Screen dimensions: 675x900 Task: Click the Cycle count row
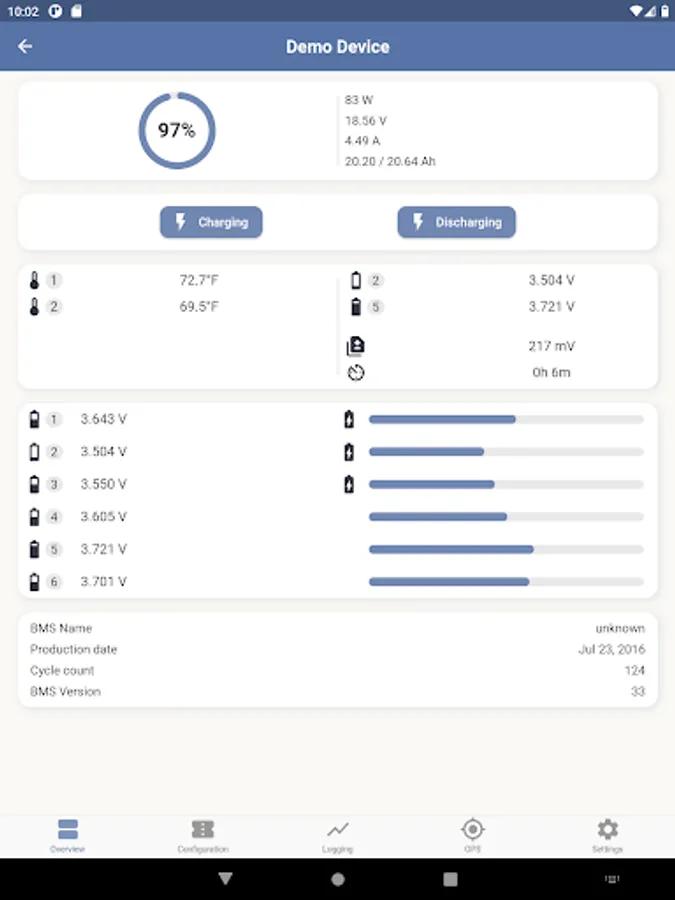coord(337,670)
